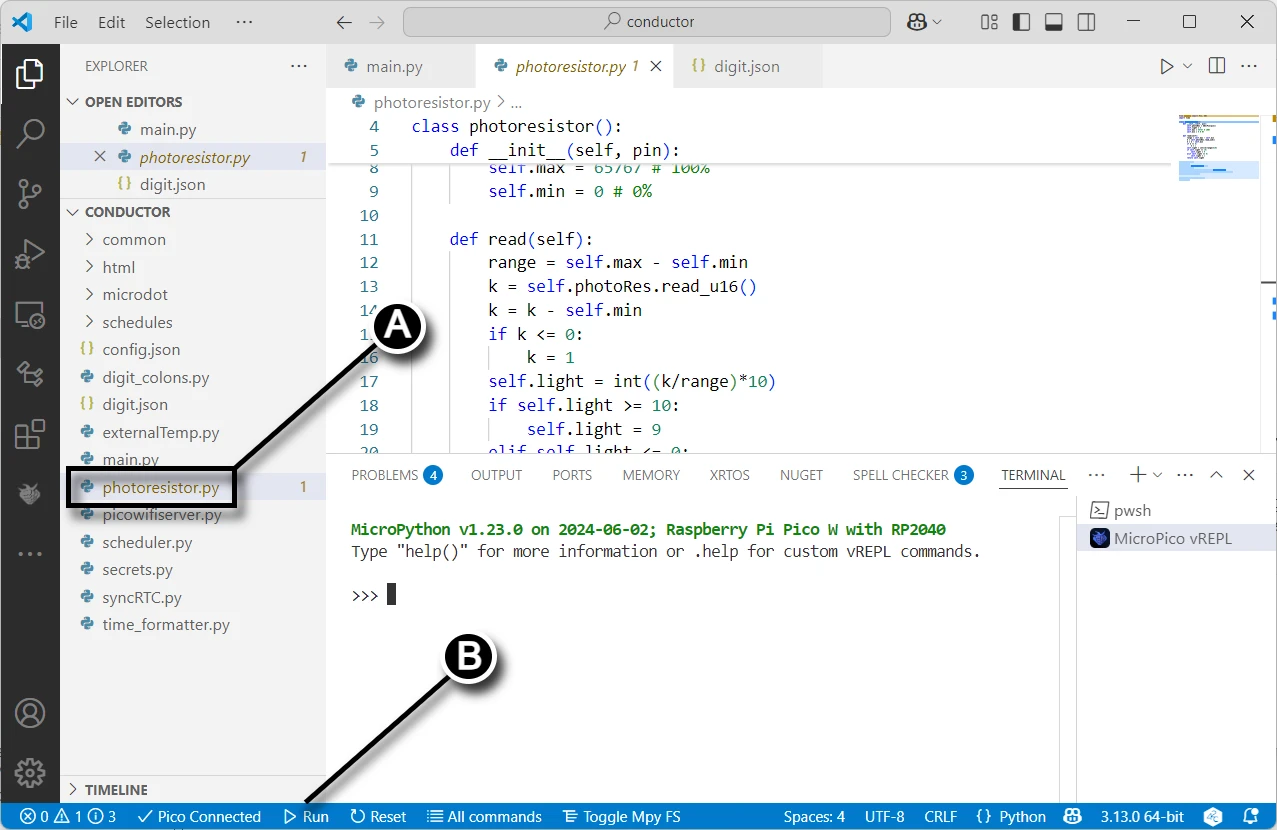Image resolution: width=1277 pixels, height=830 pixels.
Task: Click Toggle Mpy FS in status bar
Action: [621, 817]
